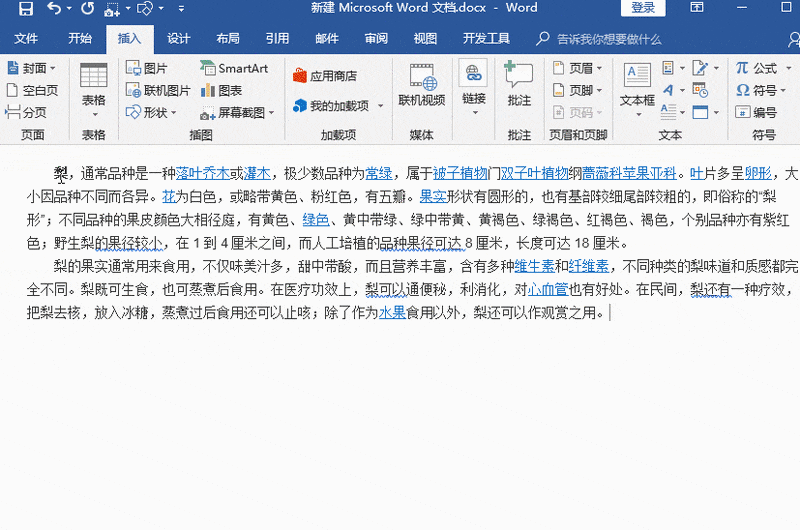Redo the last action

point(87,8)
